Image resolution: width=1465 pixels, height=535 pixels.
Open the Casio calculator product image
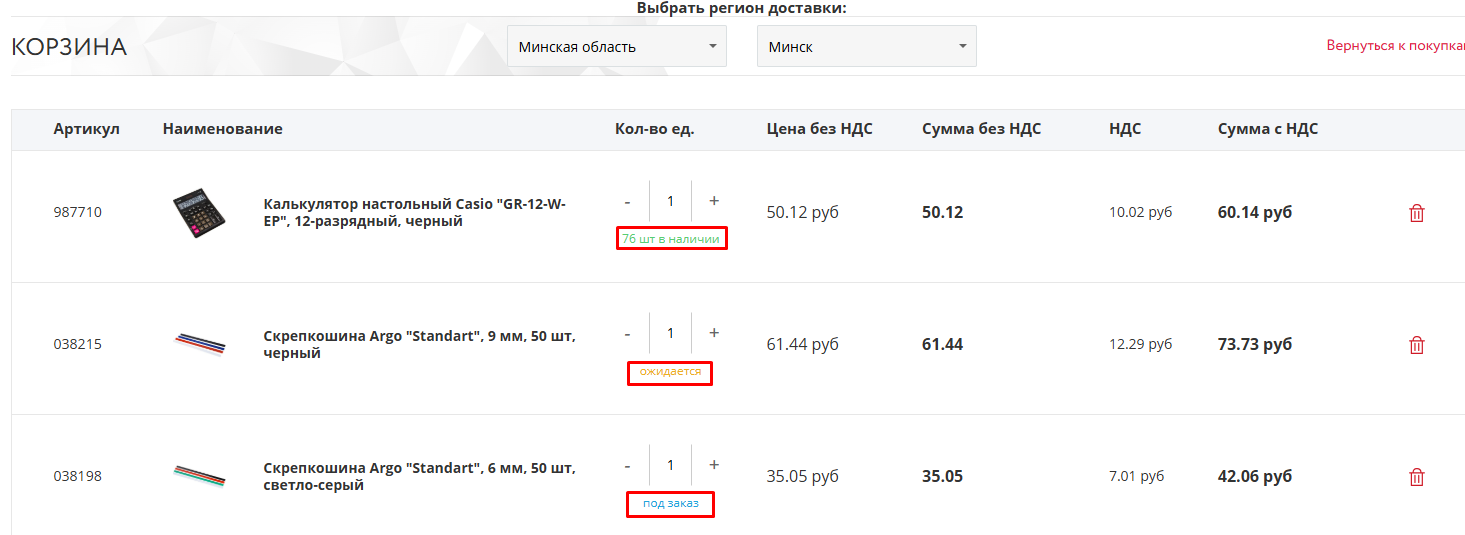200,213
